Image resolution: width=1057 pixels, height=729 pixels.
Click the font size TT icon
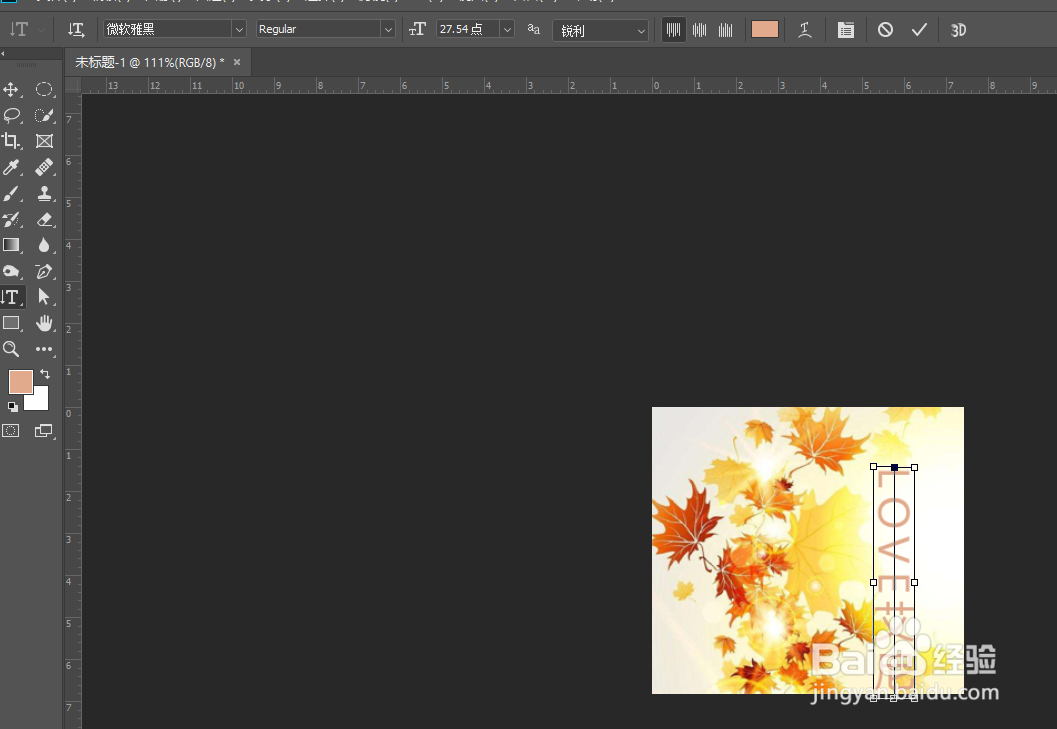(x=417, y=29)
